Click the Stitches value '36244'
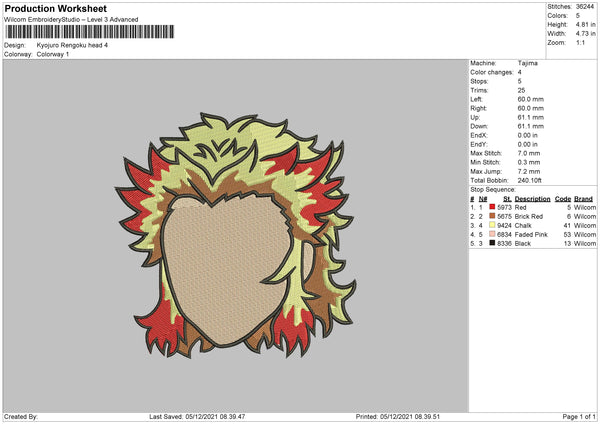 click(x=585, y=7)
